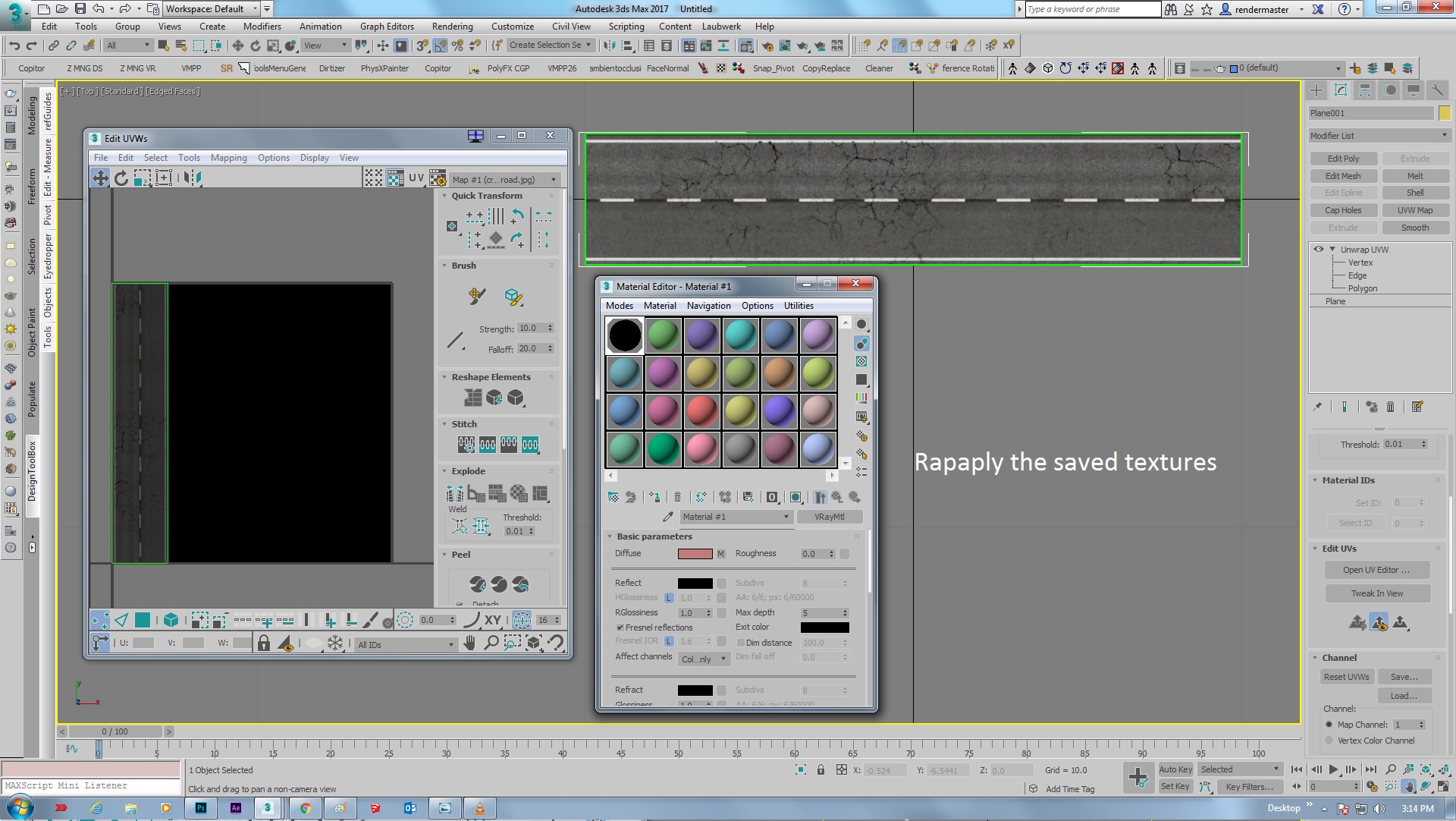Click Show Shaded Material in Viewport icon
The image size is (1456, 821).
click(795, 498)
